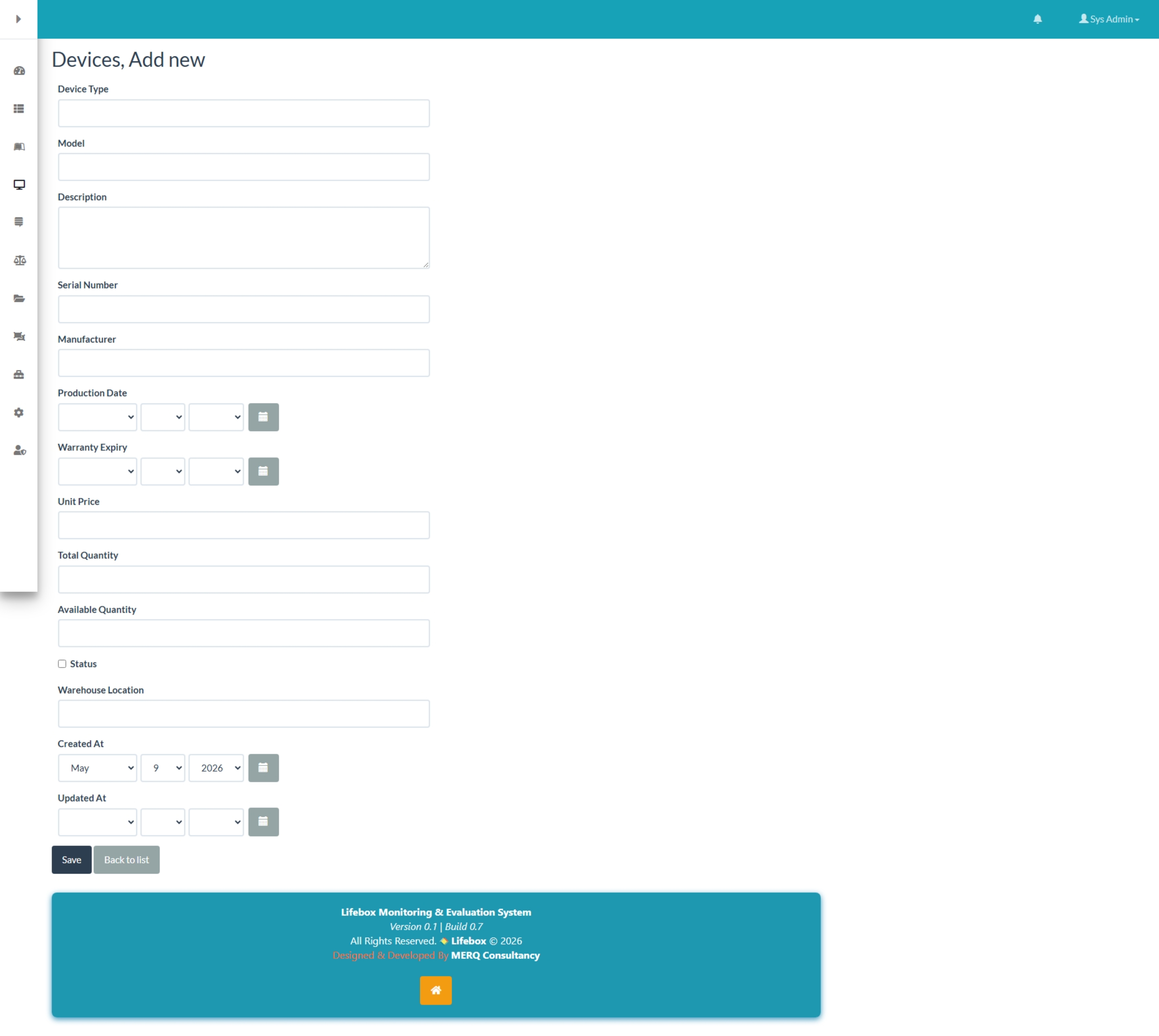Focus the Available Quantity input field
Image resolution: width=1159 pixels, height=1036 pixels.
coord(244,633)
